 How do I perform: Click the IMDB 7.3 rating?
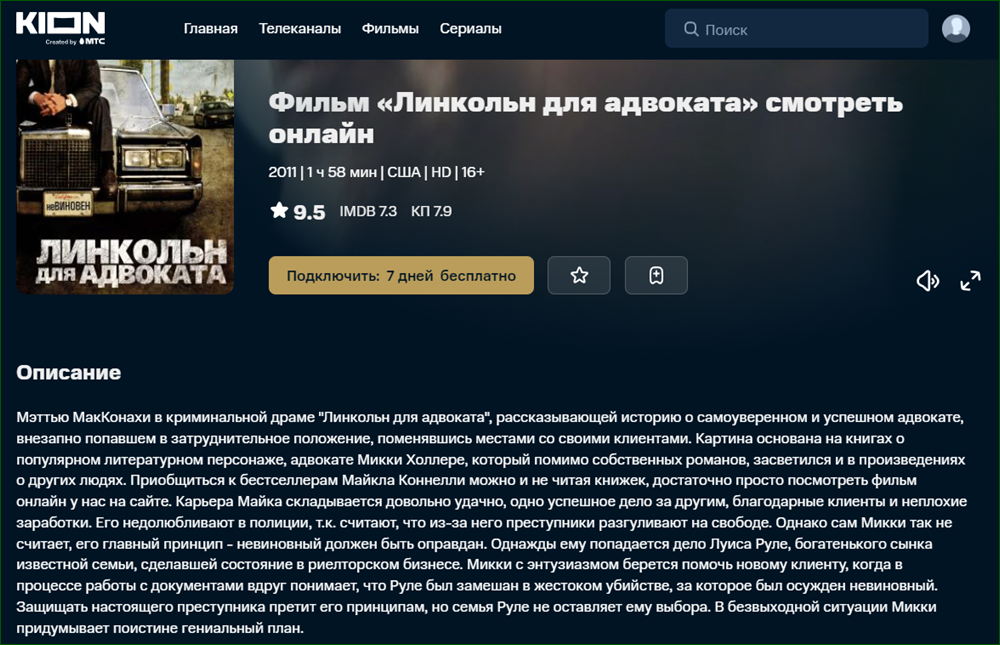click(x=368, y=211)
